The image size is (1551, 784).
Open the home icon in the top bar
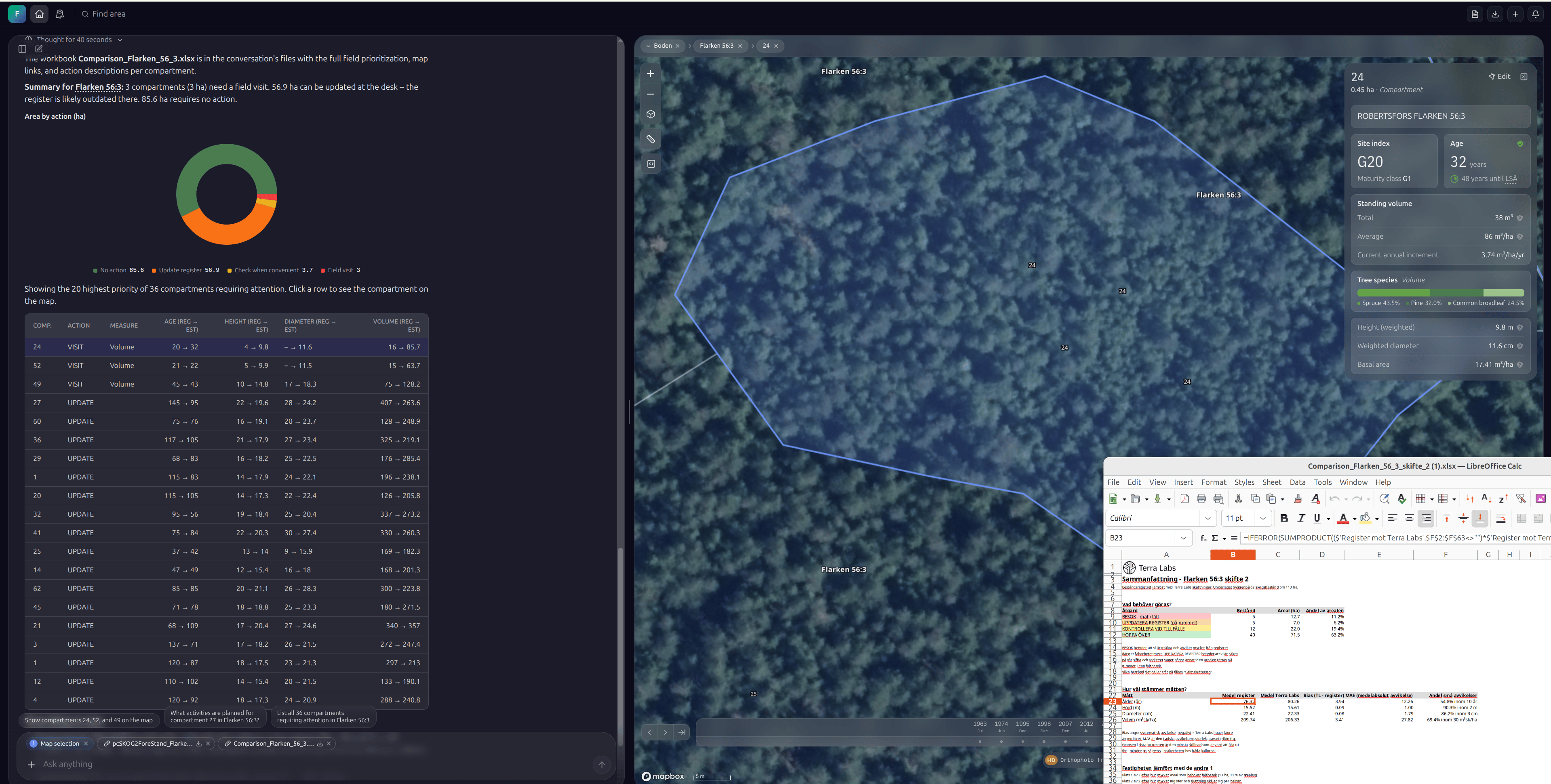(39, 14)
